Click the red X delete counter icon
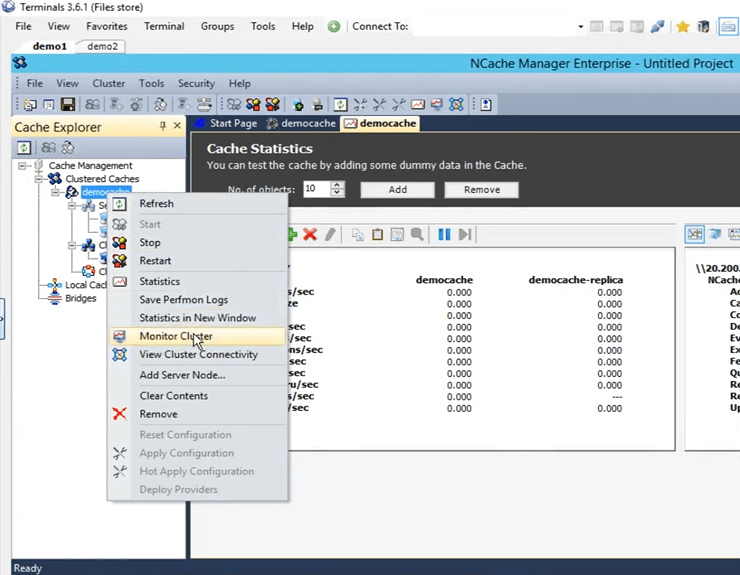 [x=310, y=234]
